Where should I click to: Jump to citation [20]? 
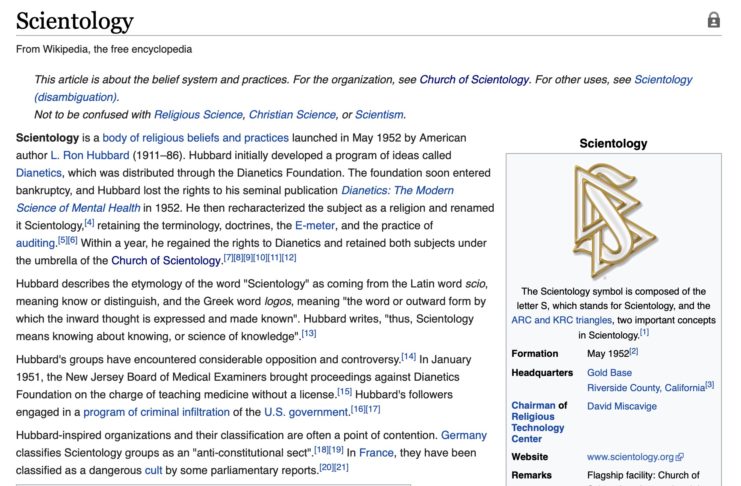tap(327, 467)
